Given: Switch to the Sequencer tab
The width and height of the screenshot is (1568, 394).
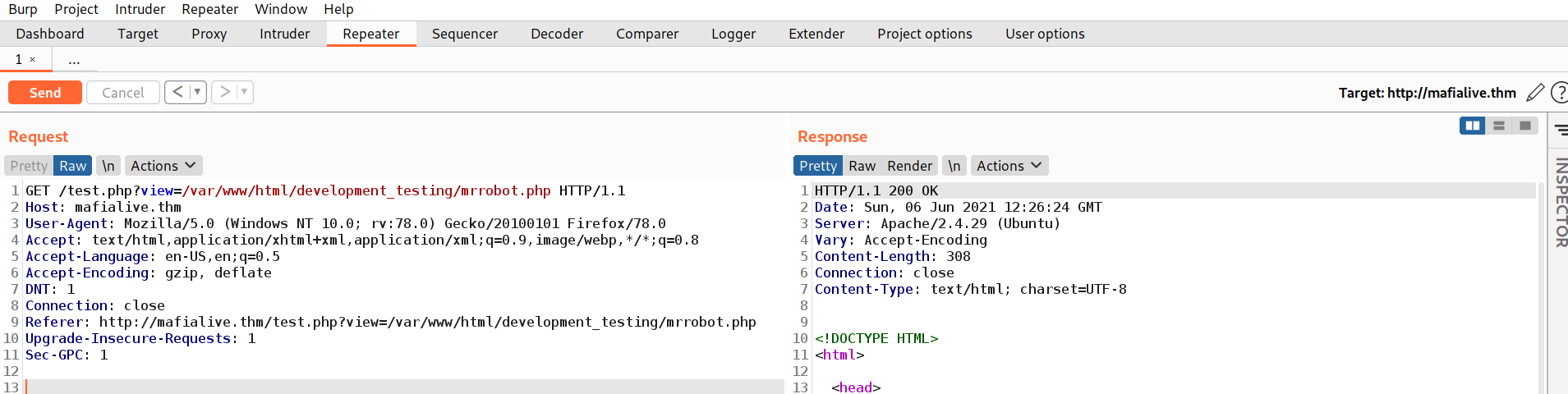Looking at the screenshot, I should pyautogui.click(x=465, y=34).
